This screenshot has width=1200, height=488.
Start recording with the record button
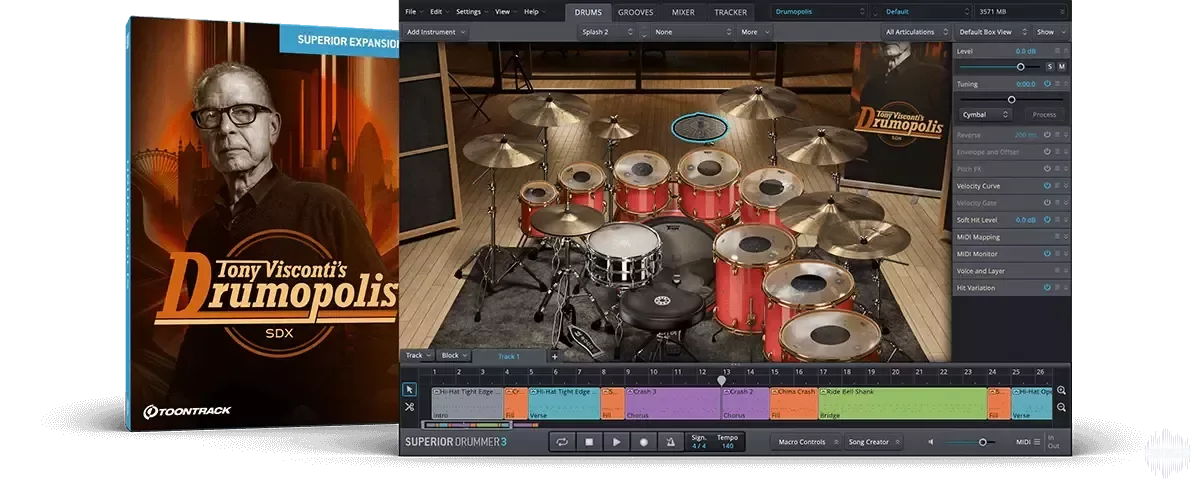point(644,441)
